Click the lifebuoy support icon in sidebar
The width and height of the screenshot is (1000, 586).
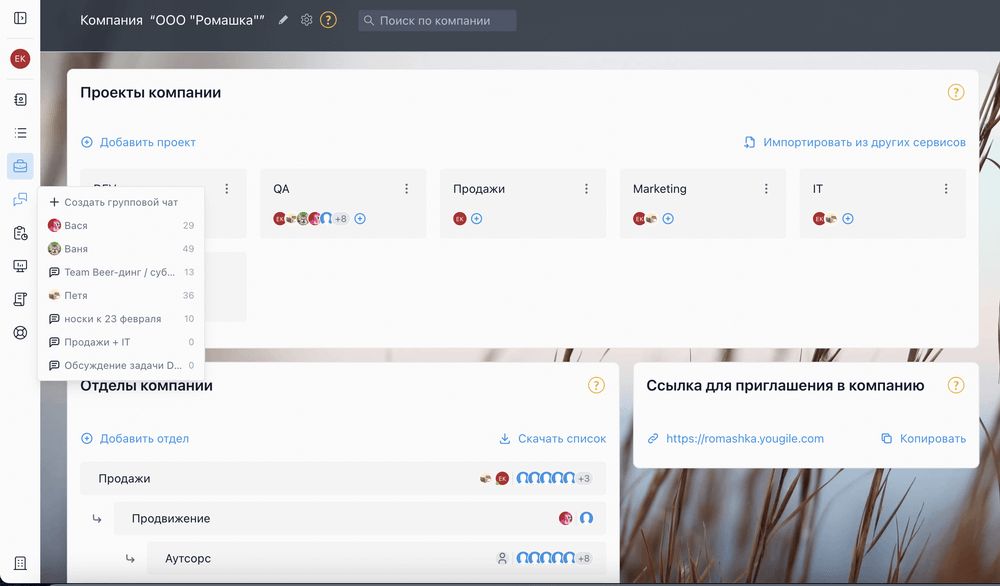point(20,332)
